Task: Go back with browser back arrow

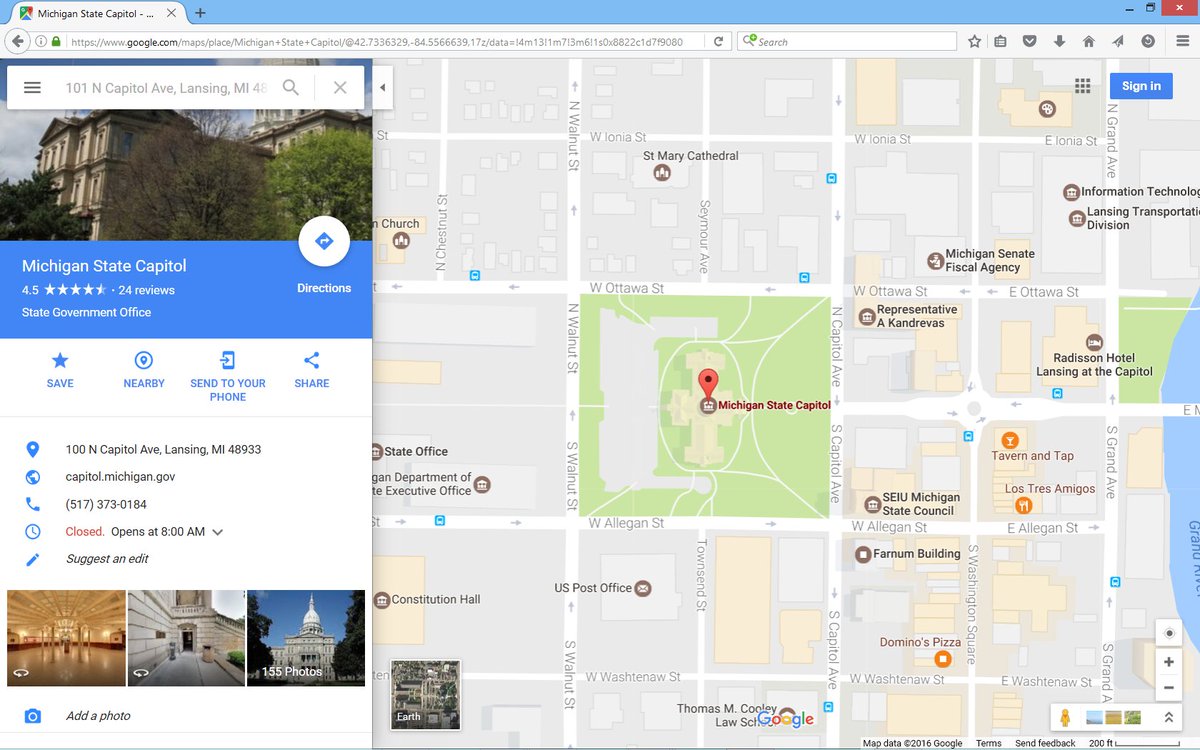Action: (x=17, y=42)
